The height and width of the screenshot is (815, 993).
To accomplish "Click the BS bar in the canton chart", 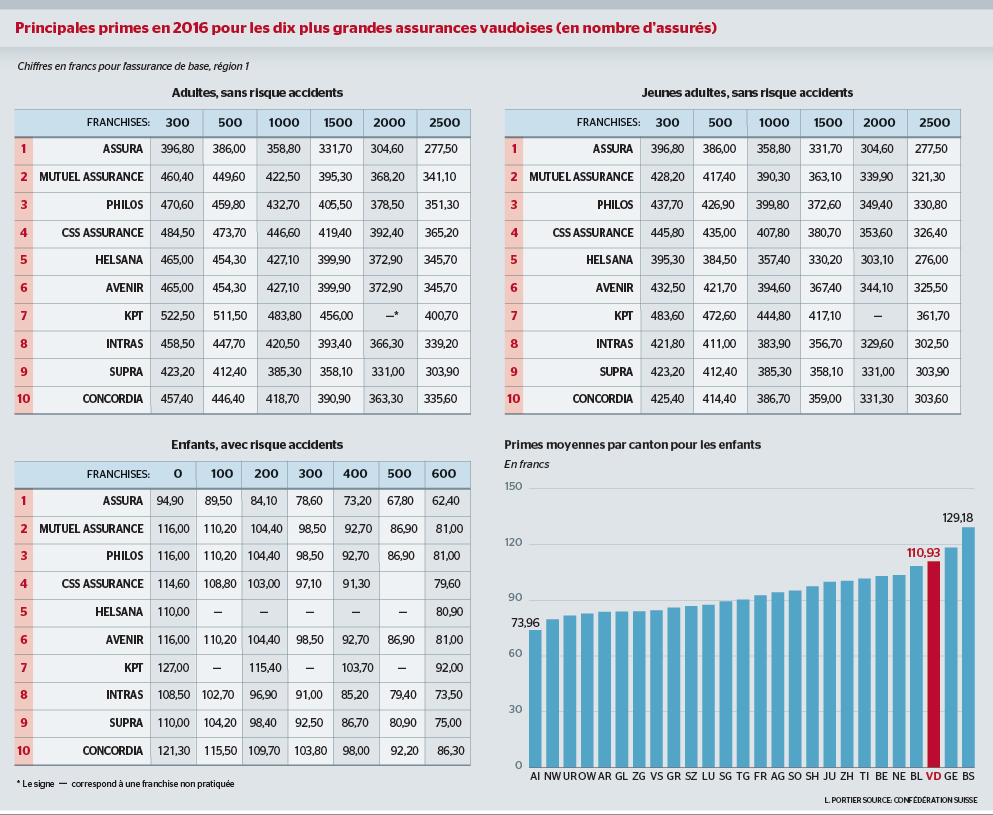I will click(x=968, y=647).
